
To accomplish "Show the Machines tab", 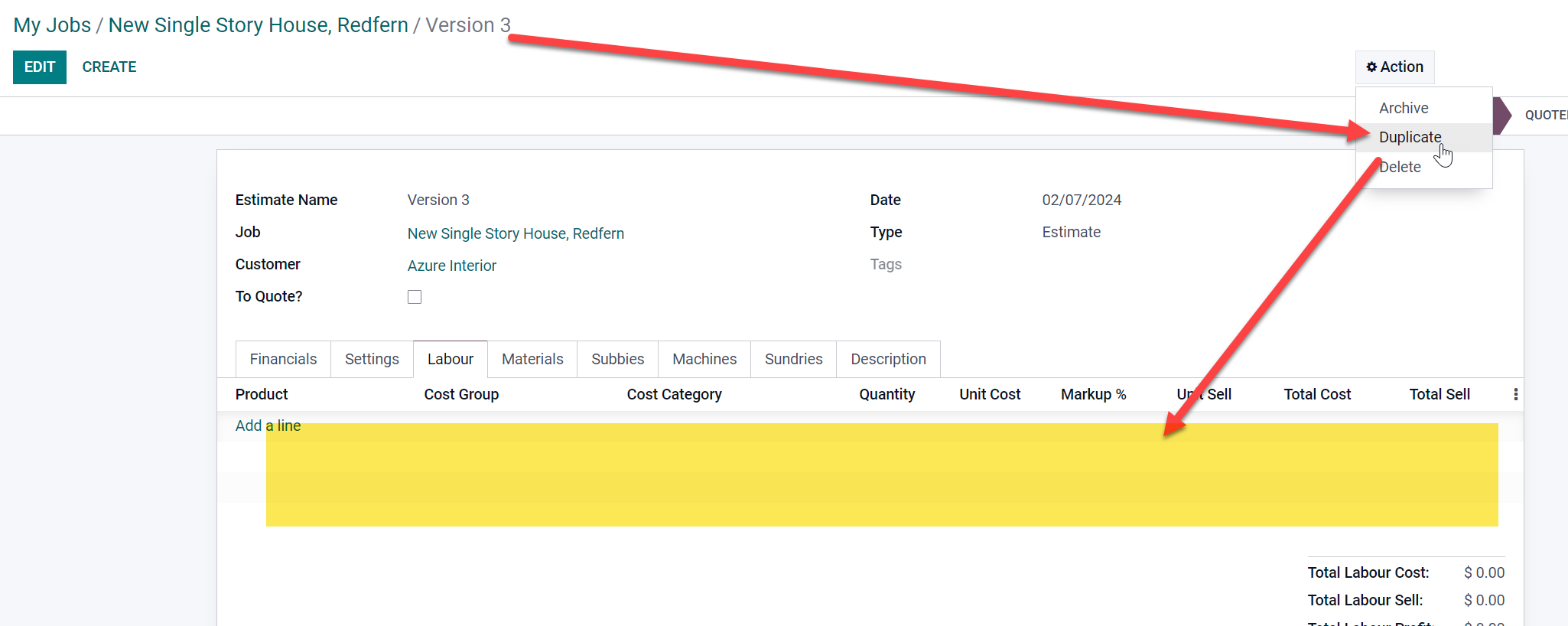I will coord(704,359).
